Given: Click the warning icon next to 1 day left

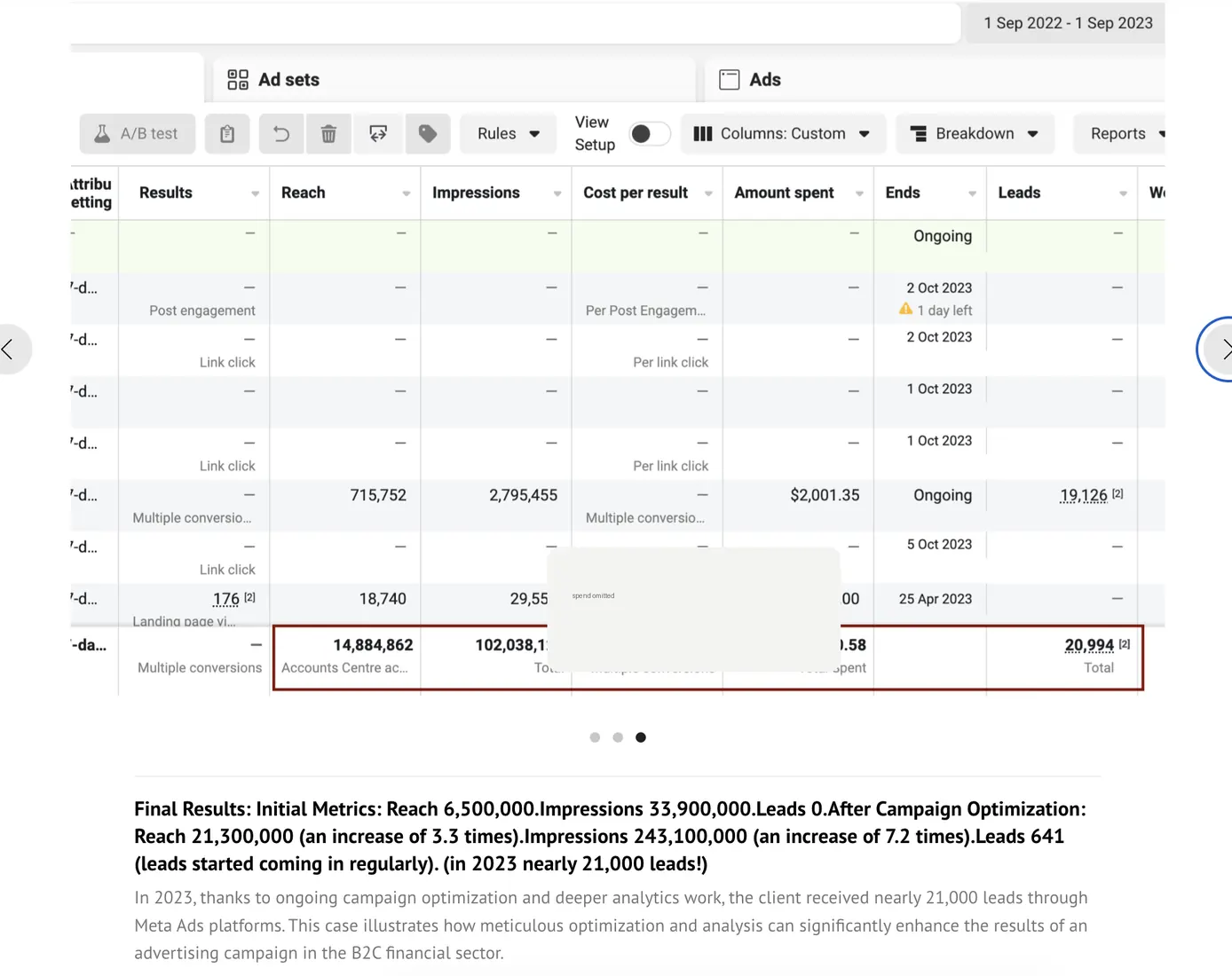Looking at the screenshot, I should 905,309.
